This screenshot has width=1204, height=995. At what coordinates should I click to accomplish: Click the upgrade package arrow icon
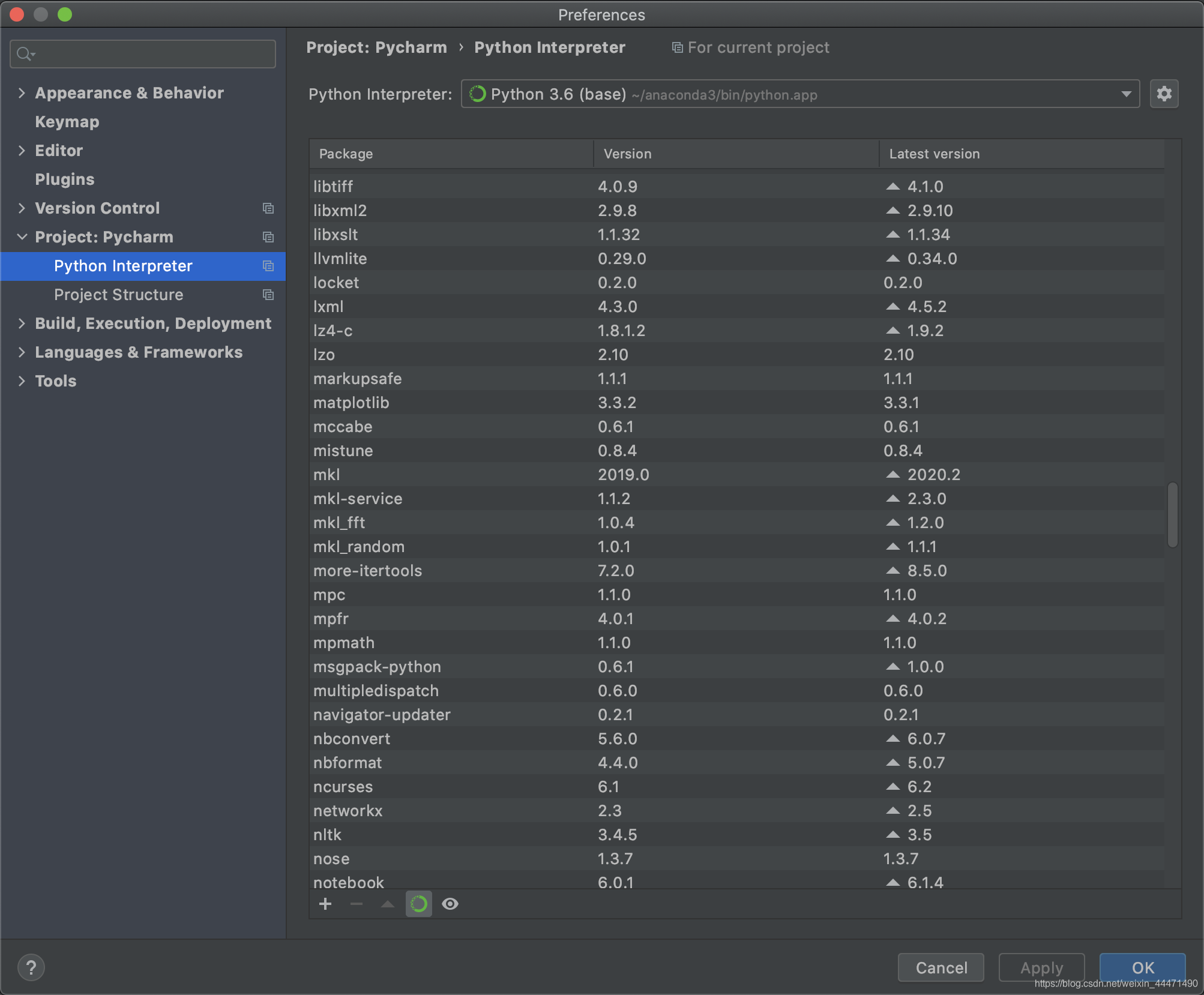point(387,905)
